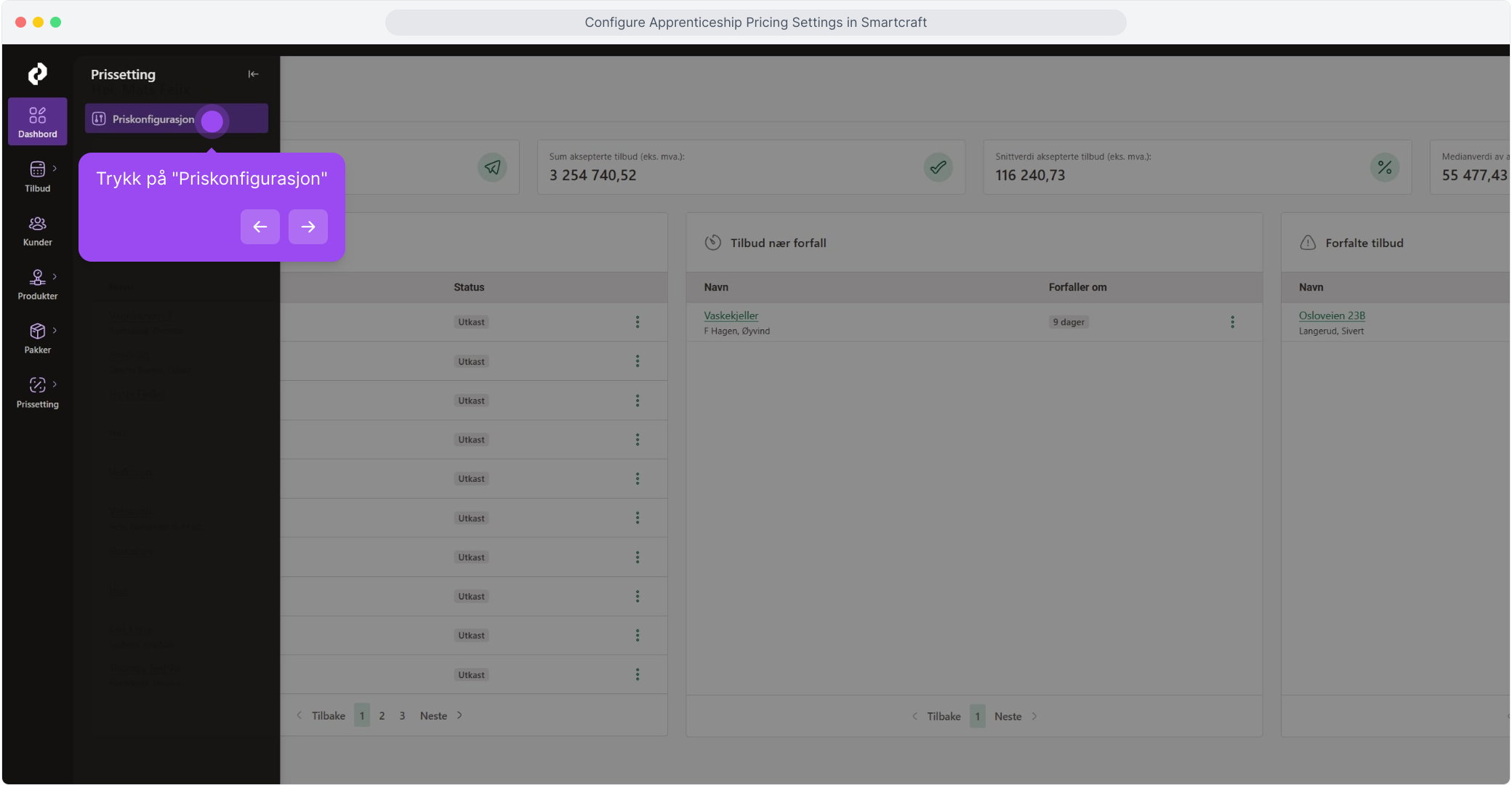Open the Dashbord sidebar item

[38, 122]
